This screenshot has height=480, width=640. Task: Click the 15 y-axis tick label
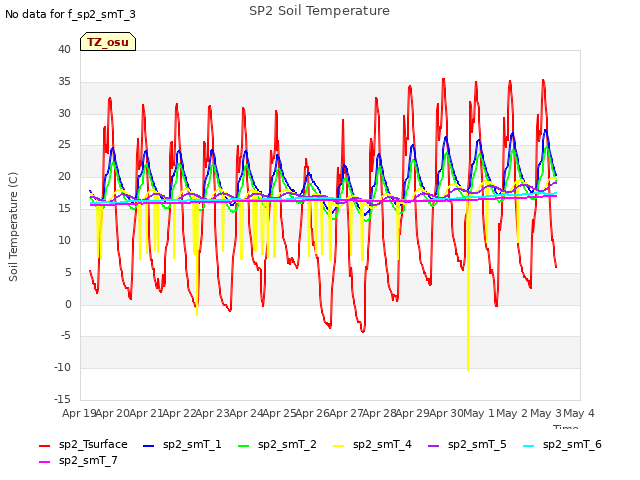64,208
